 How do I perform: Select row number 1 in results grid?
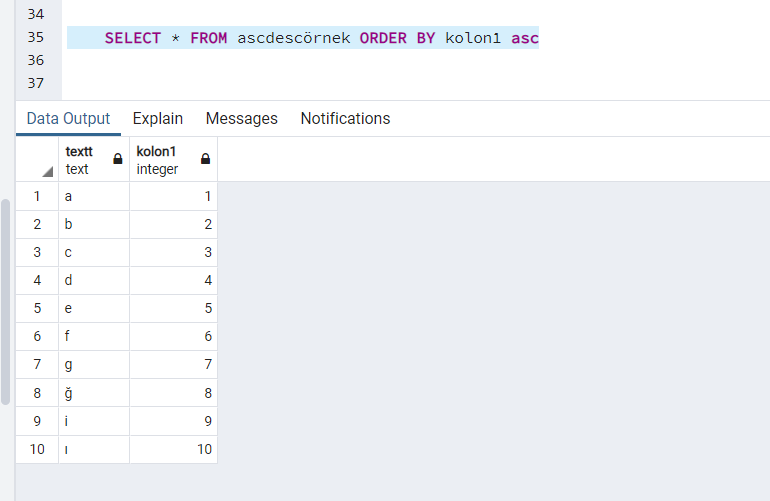click(x=37, y=196)
